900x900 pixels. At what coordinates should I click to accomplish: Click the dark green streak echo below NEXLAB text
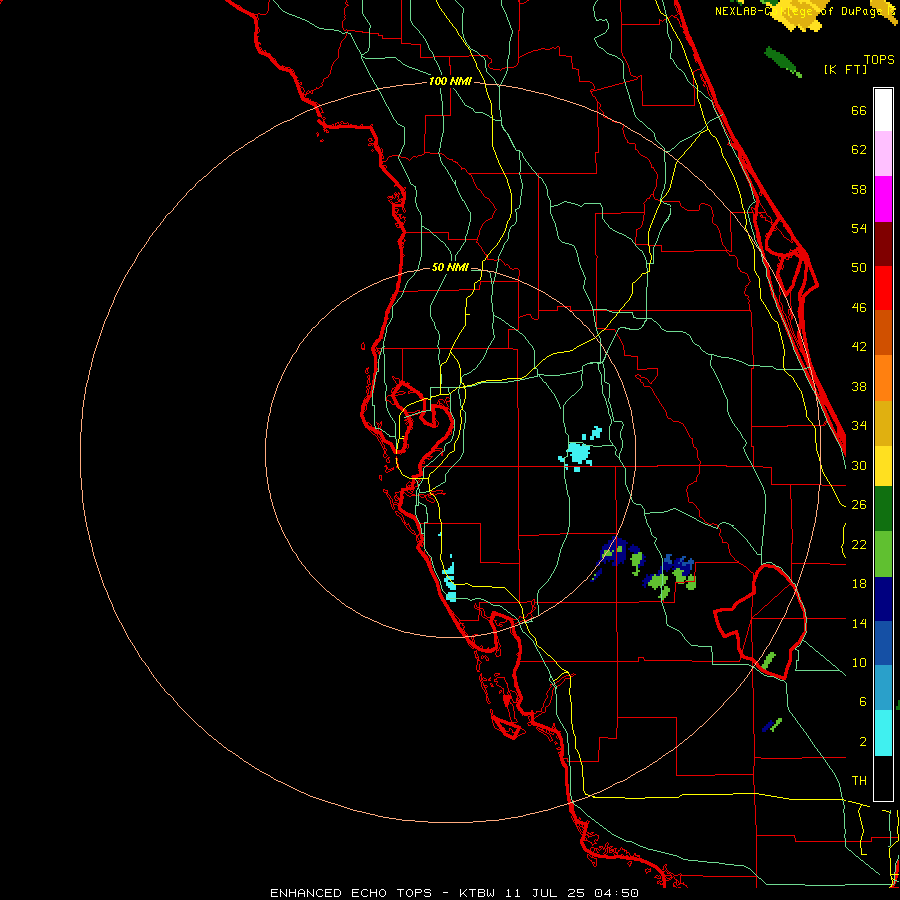coord(783,63)
